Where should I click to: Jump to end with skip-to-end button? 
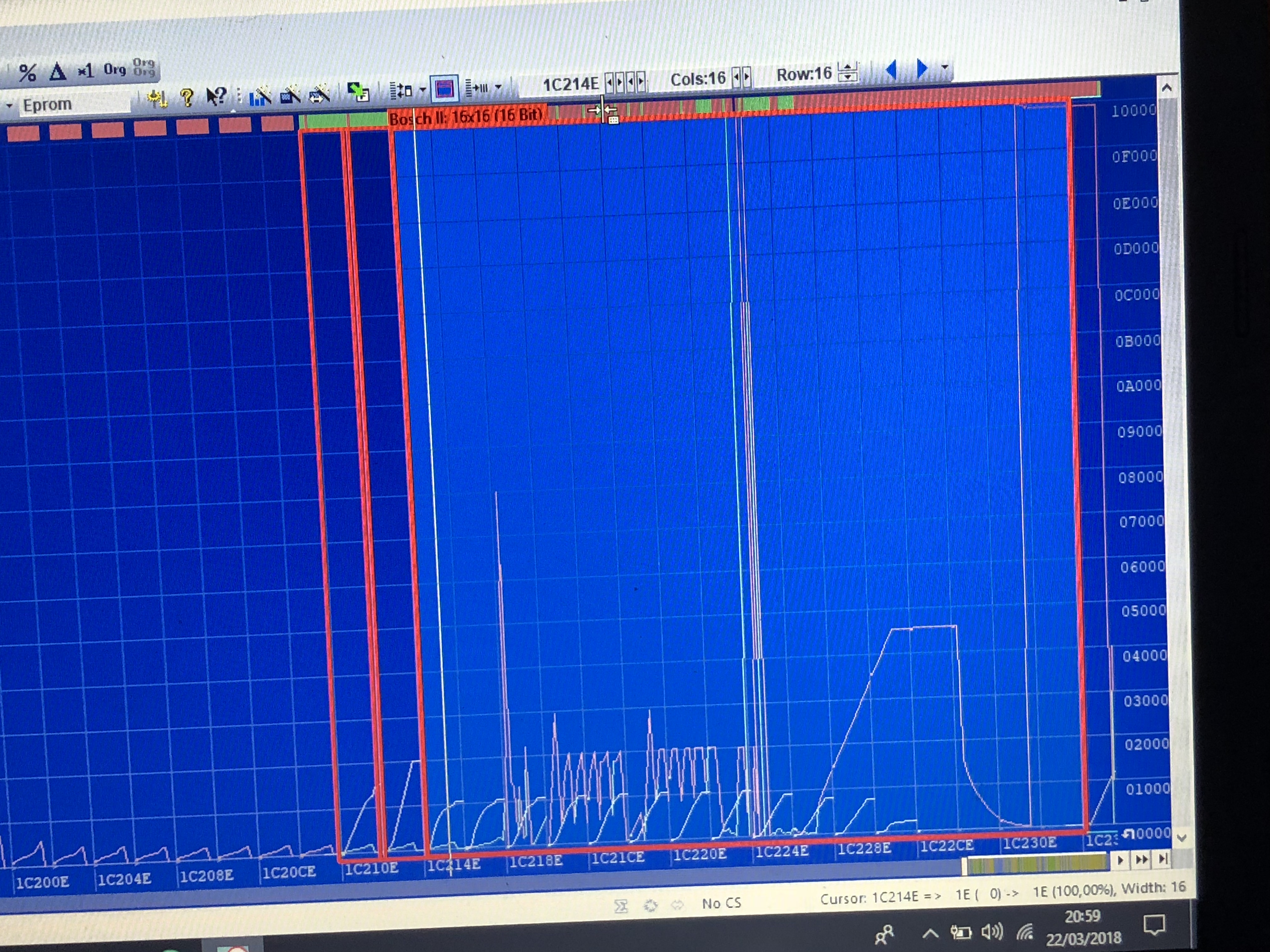coord(1163,858)
